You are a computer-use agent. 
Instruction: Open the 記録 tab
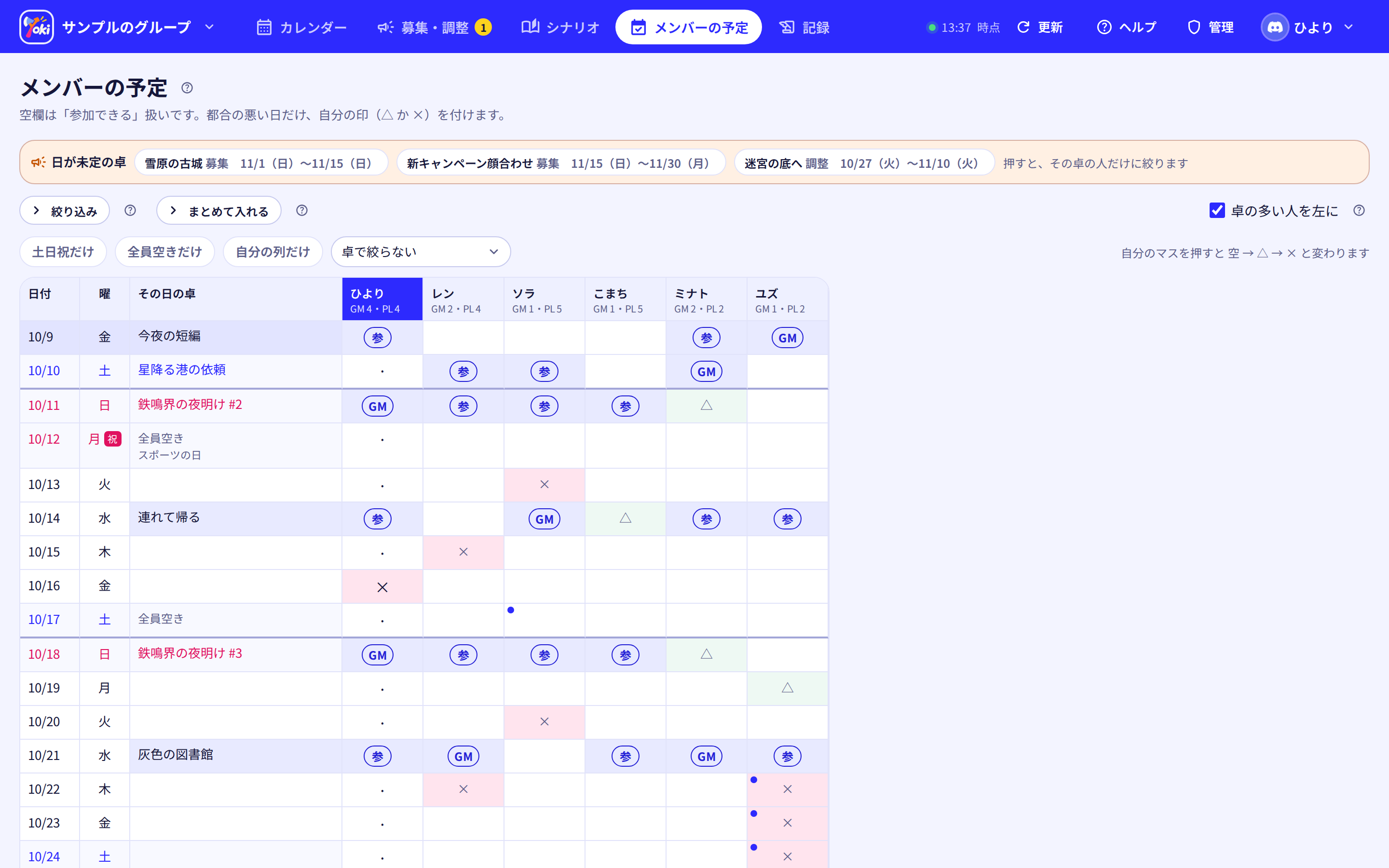pos(804,27)
